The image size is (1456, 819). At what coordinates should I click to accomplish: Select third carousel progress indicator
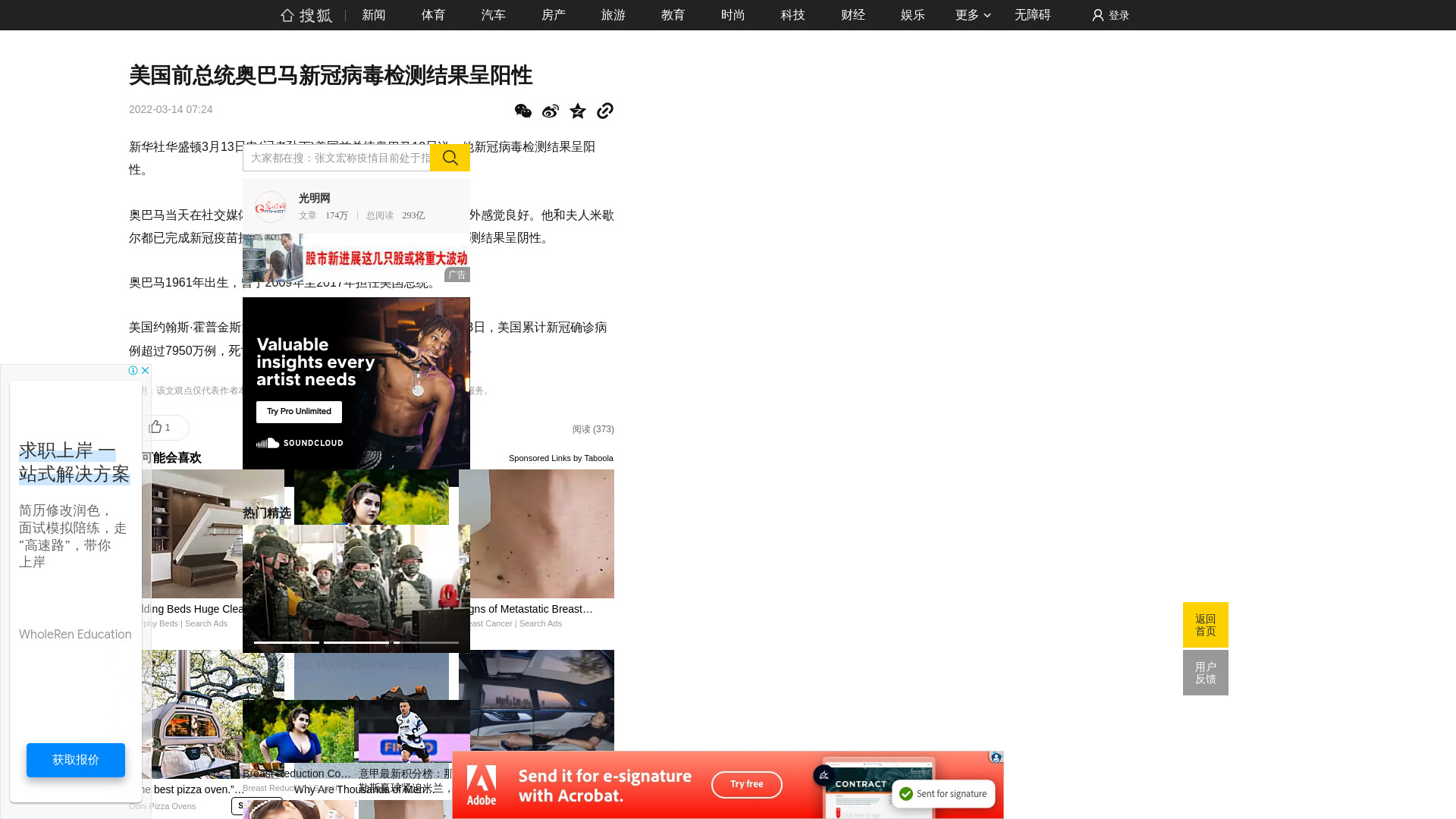pyautogui.click(x=426, y=642)
